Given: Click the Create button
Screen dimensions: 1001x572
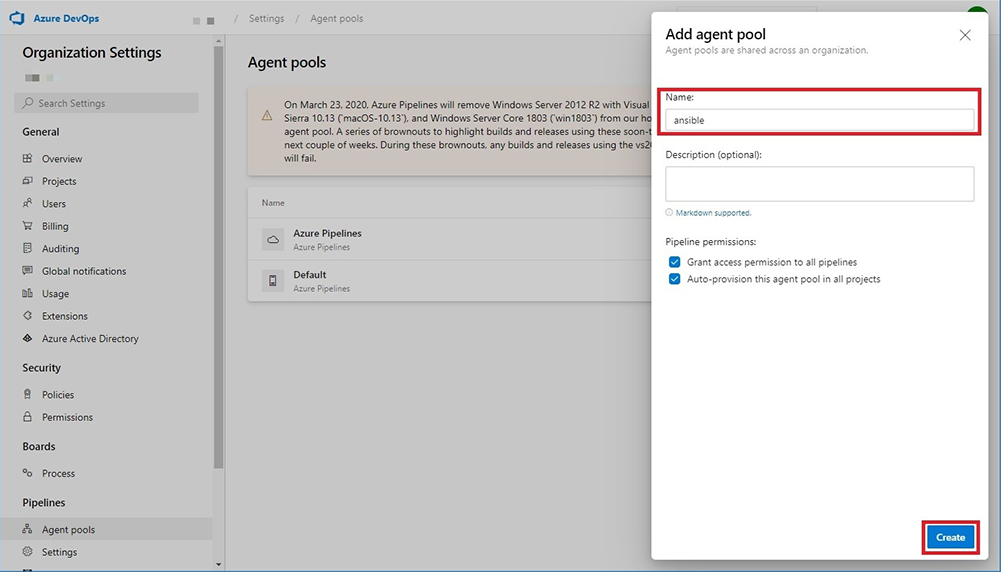Looking at the screenshot, I should (950, 537).
